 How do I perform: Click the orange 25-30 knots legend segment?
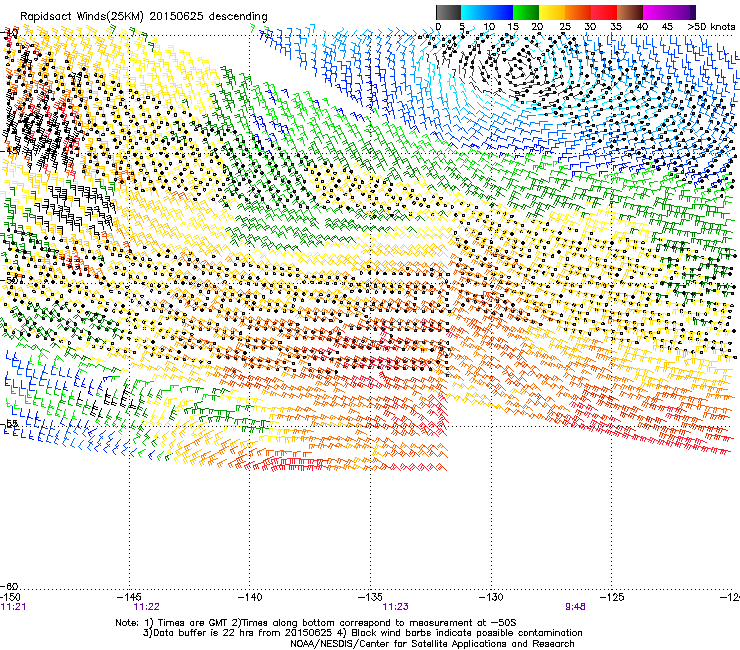(578, 12)
